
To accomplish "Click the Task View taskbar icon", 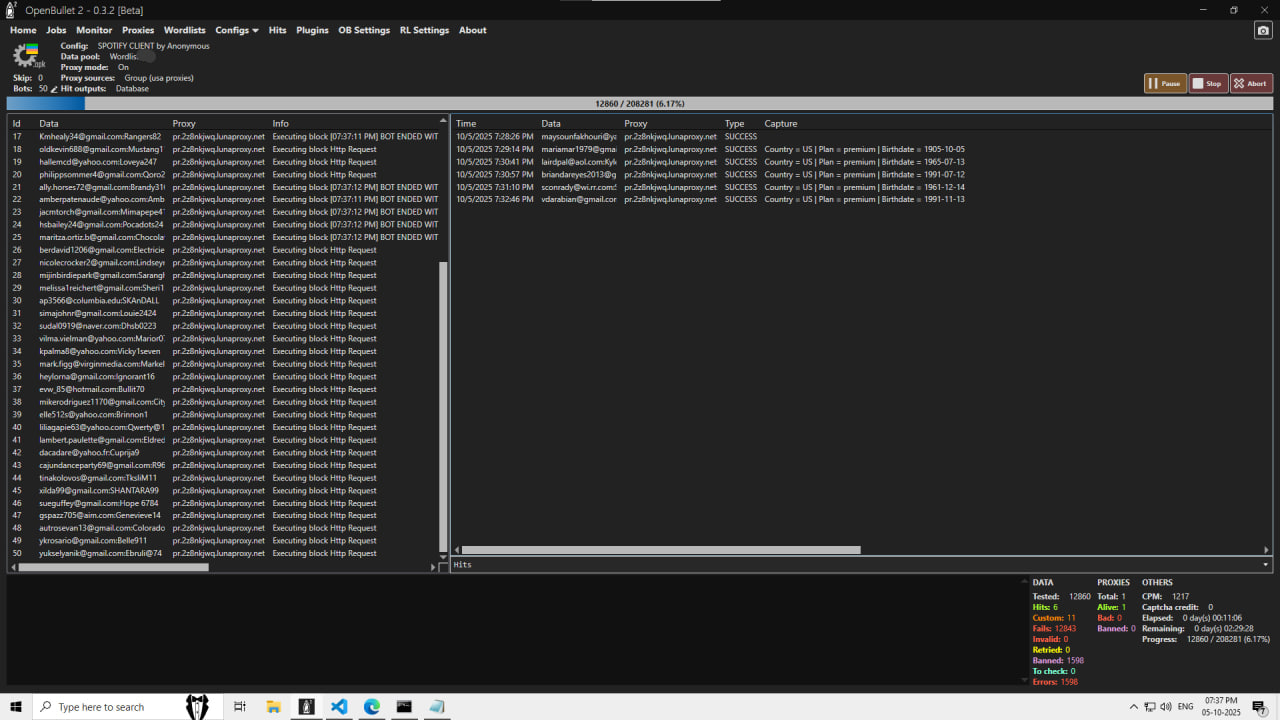I will [240, 707].
